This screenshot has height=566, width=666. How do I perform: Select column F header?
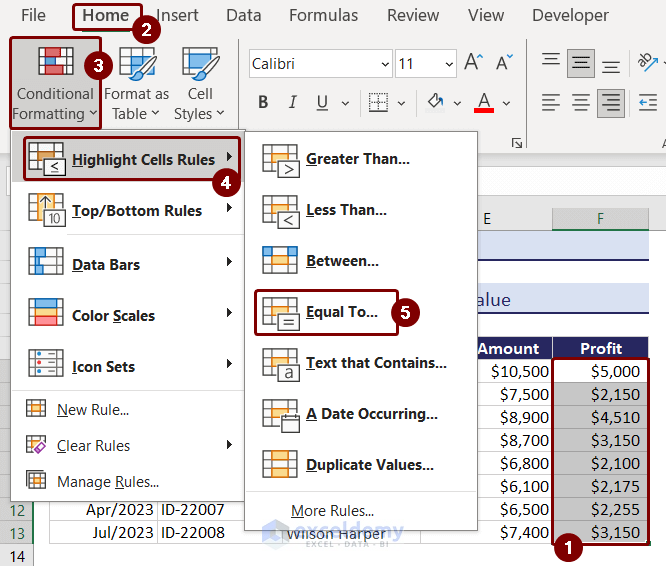[x=600, y=219]
